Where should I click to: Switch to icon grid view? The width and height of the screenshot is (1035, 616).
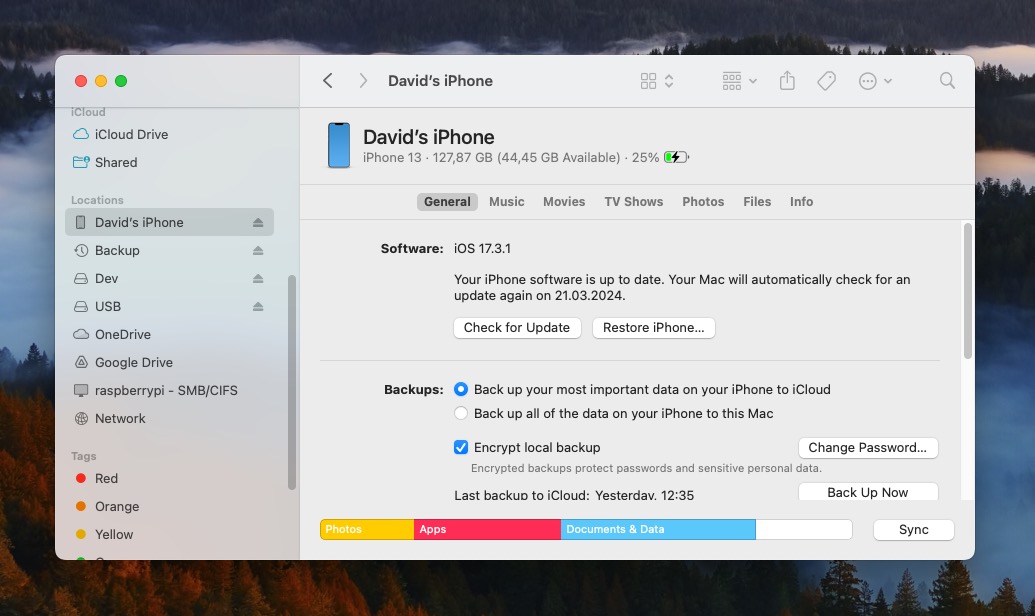648,81
